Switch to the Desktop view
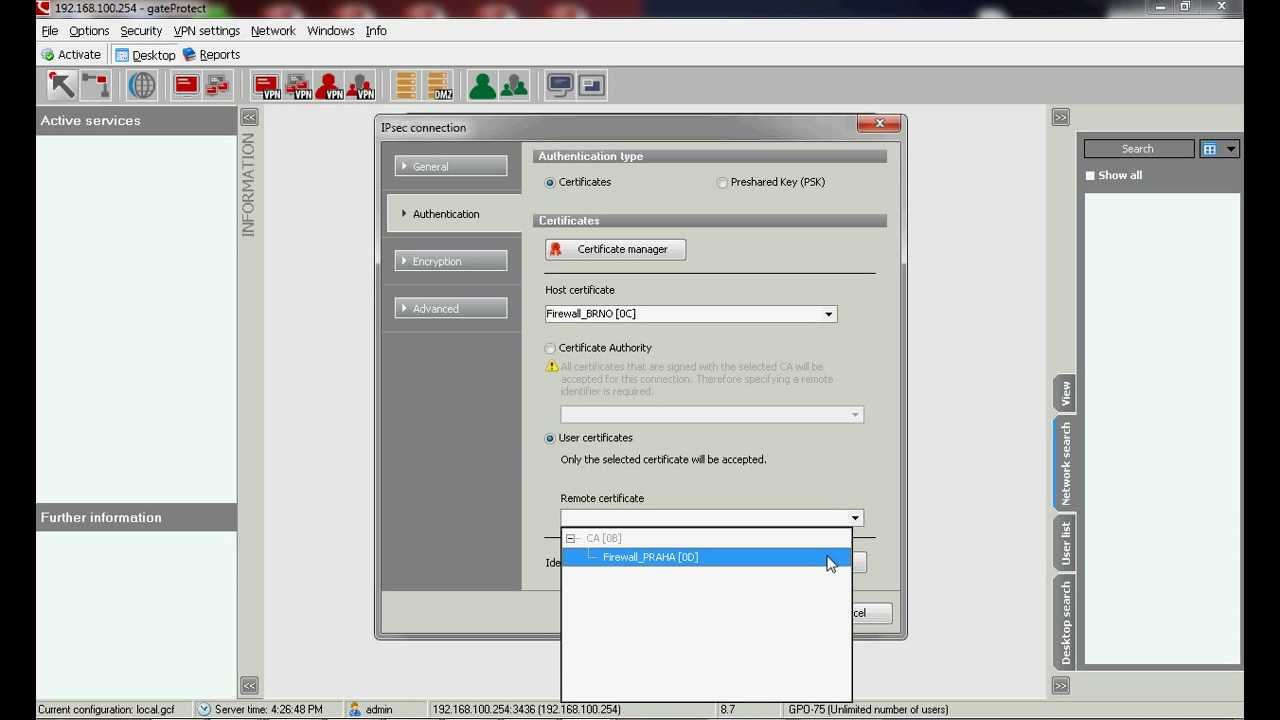 click(x=145, y=55)
